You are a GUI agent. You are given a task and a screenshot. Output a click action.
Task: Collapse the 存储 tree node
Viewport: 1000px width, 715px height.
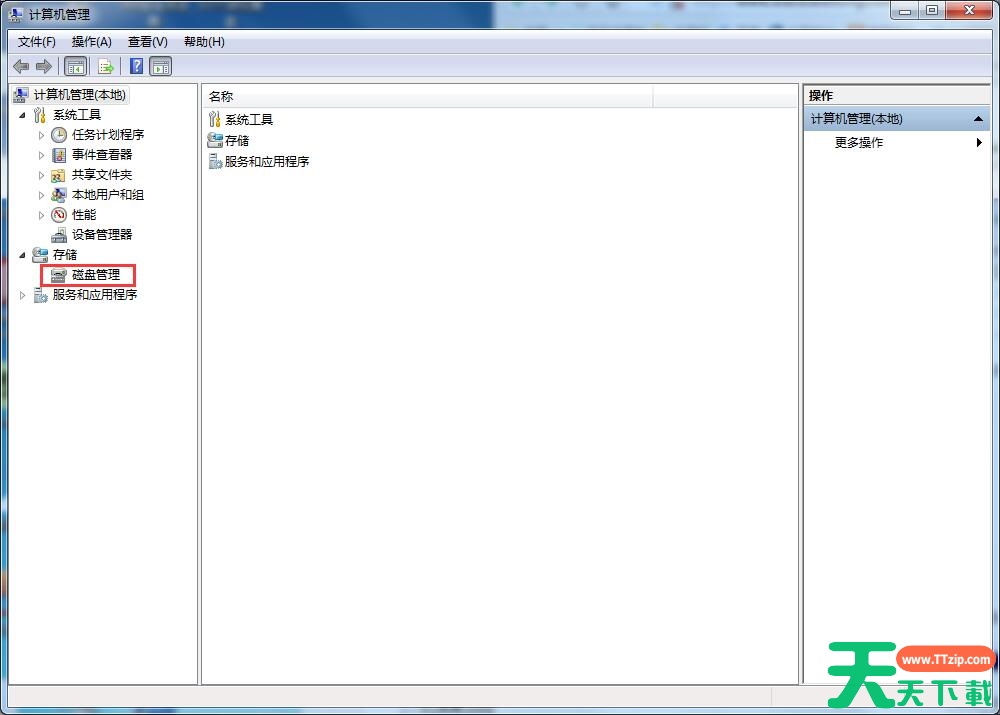click(22, 255)
